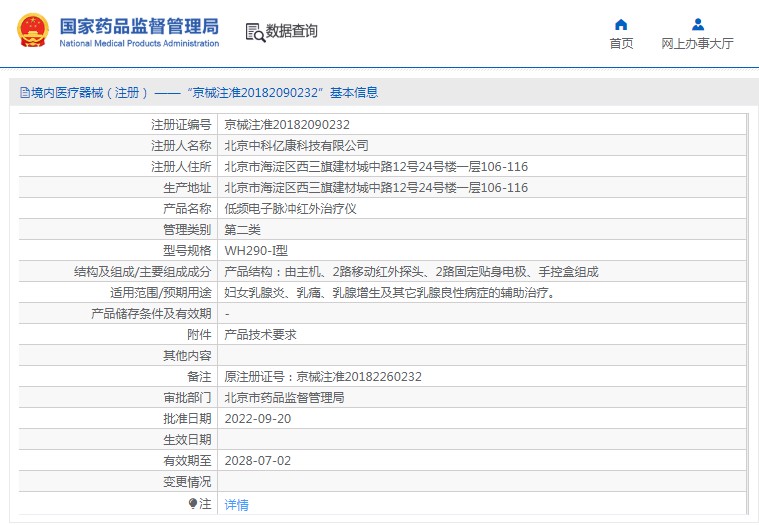Click the 其他内容 row label
The width and height of the screenshot is (759, 525).
[187, 356]
